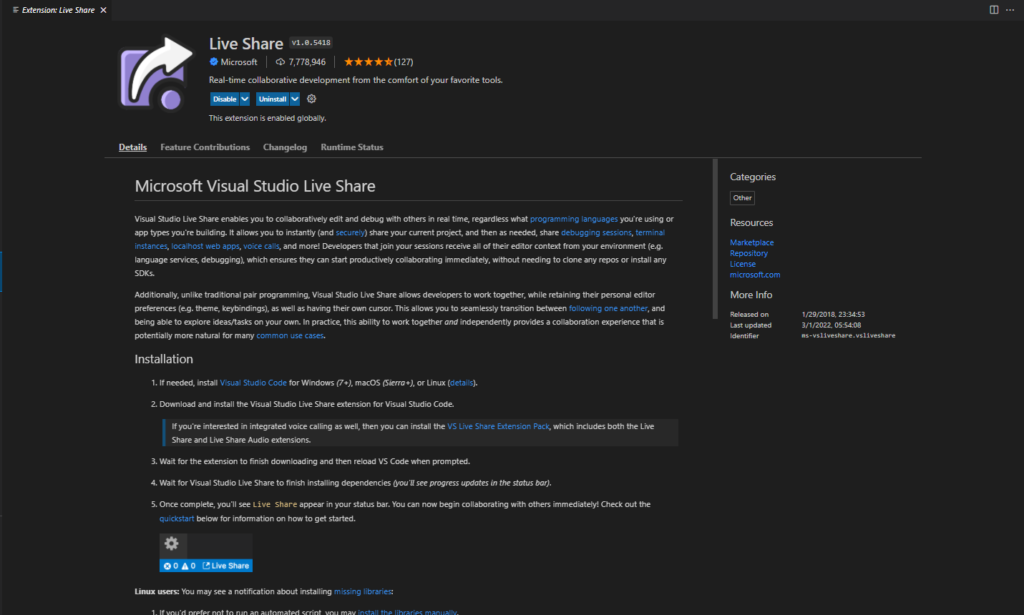Open the localhost web apps link

[205, 247]
